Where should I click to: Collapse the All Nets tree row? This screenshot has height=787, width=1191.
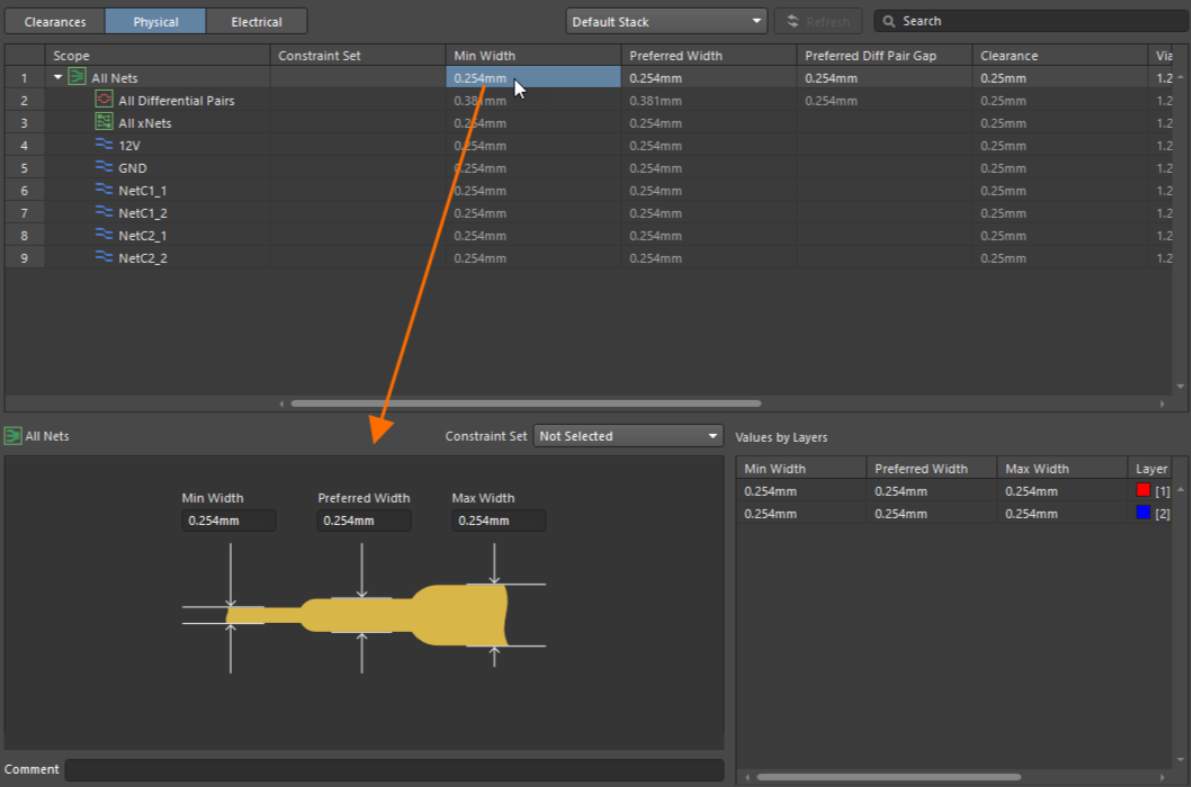coord(58,78)
